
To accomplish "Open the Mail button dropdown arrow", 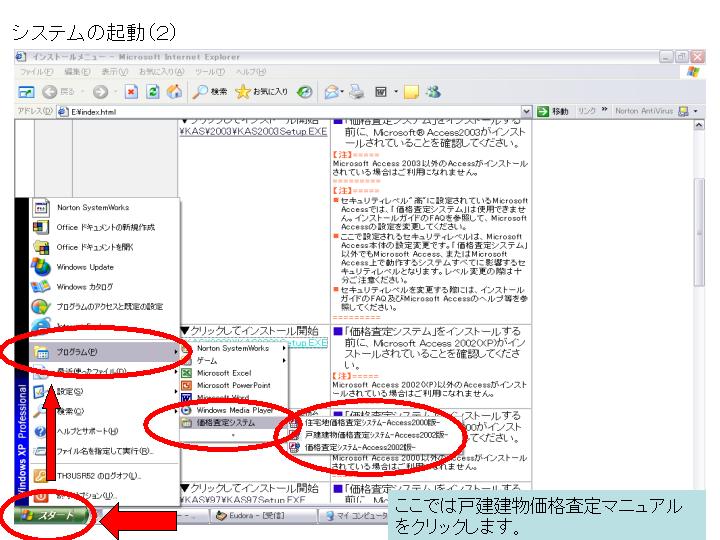I will 343,92.
